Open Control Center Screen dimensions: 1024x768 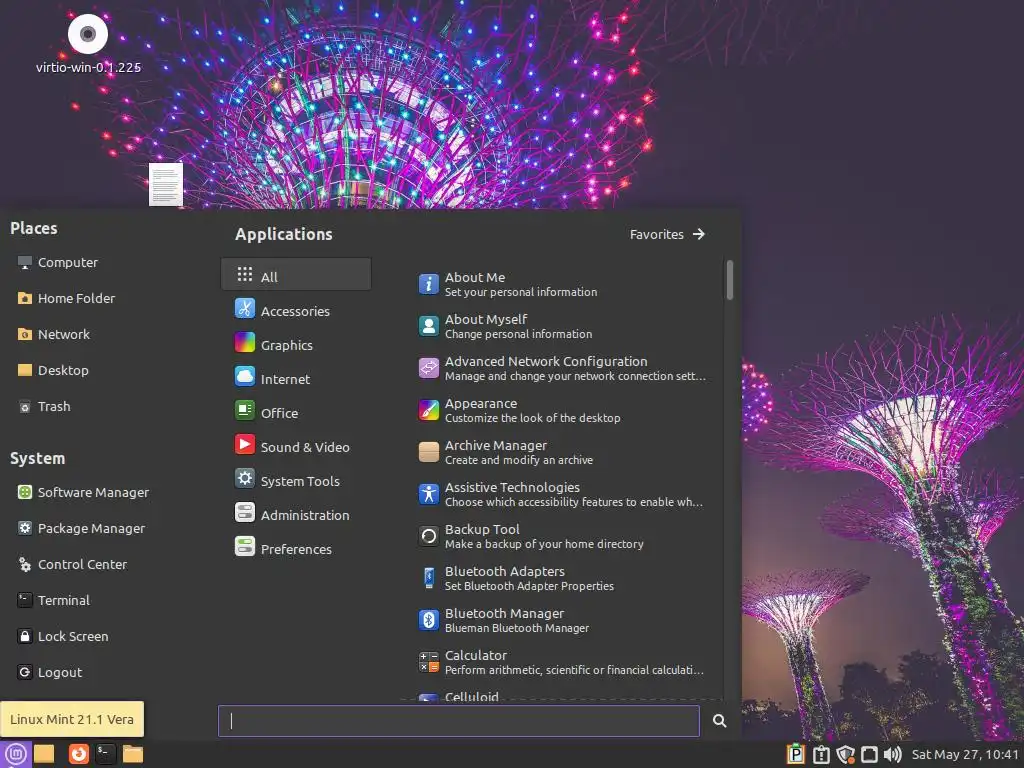pos(72,564)
